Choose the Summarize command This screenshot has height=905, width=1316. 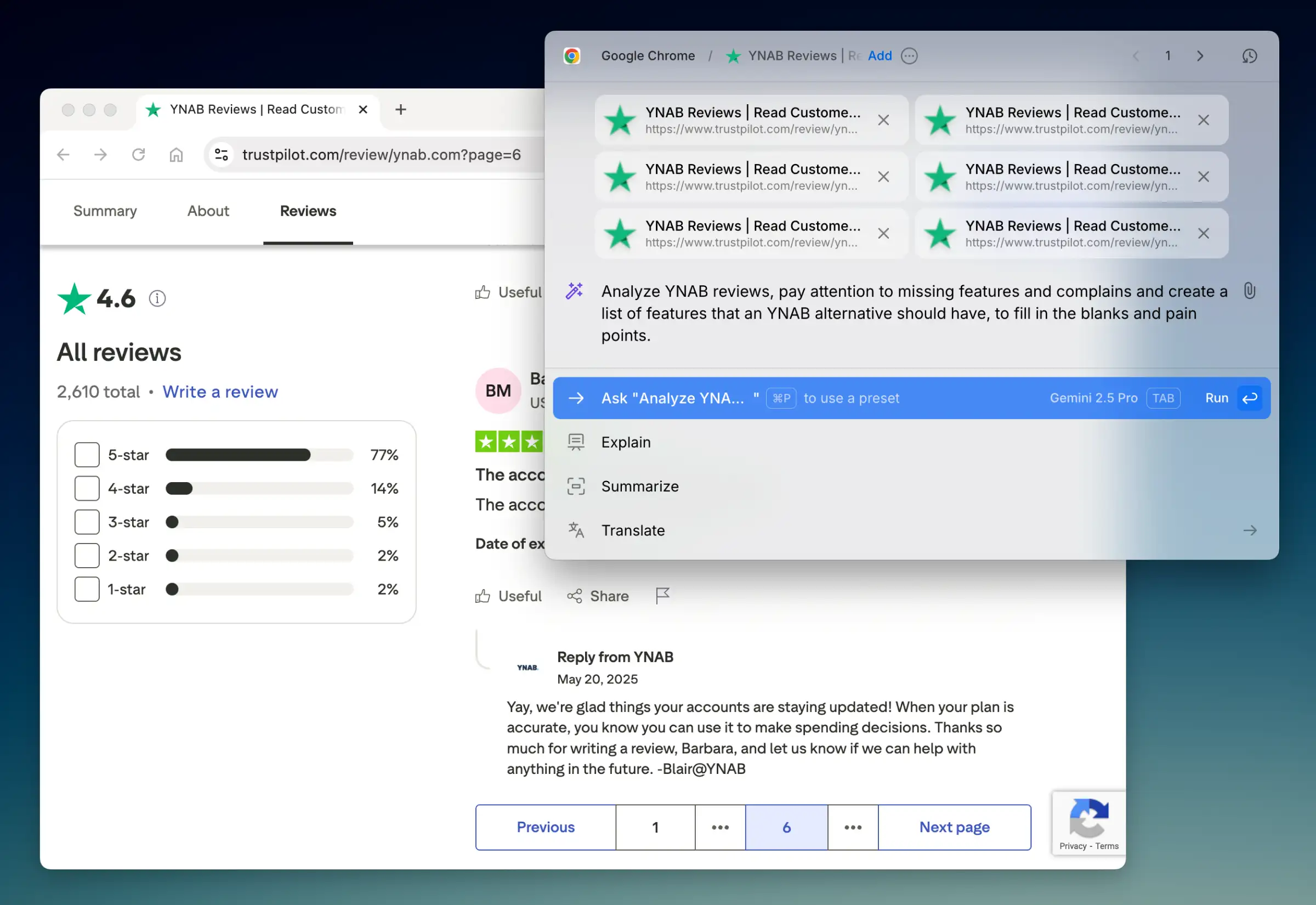[911, 487]
